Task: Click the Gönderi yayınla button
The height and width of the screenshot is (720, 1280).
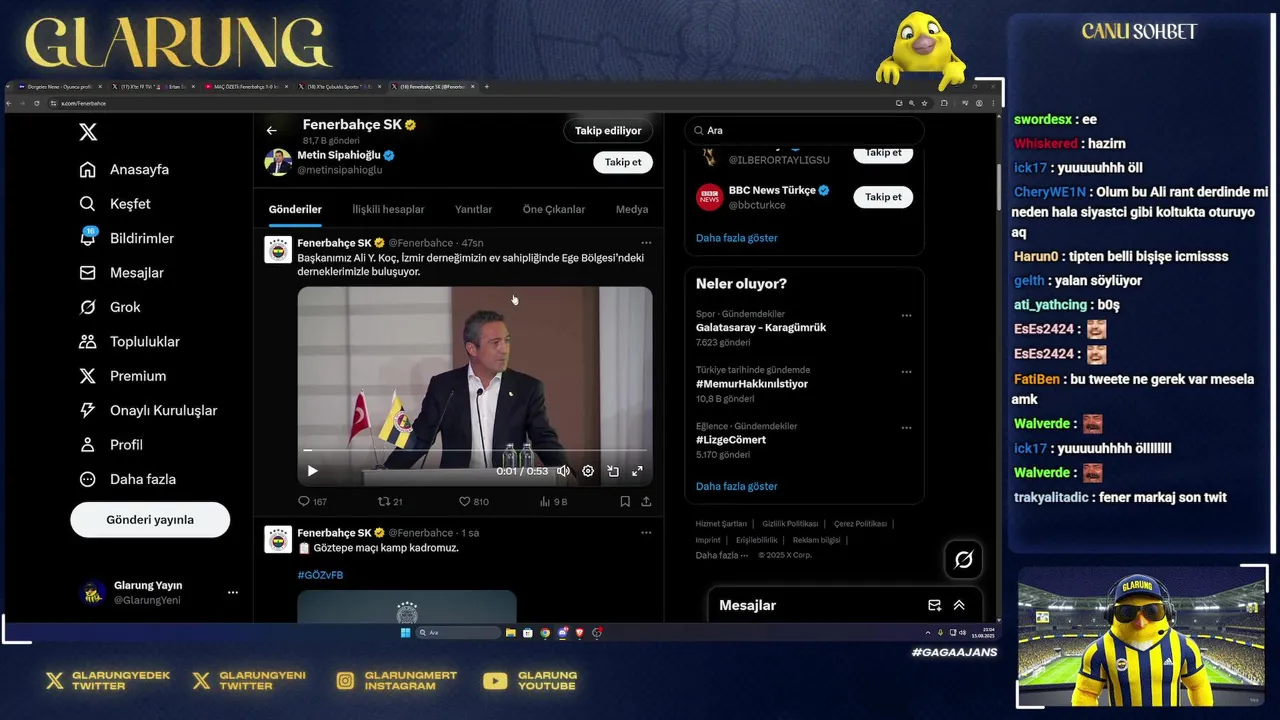Action: pos(150,520)
